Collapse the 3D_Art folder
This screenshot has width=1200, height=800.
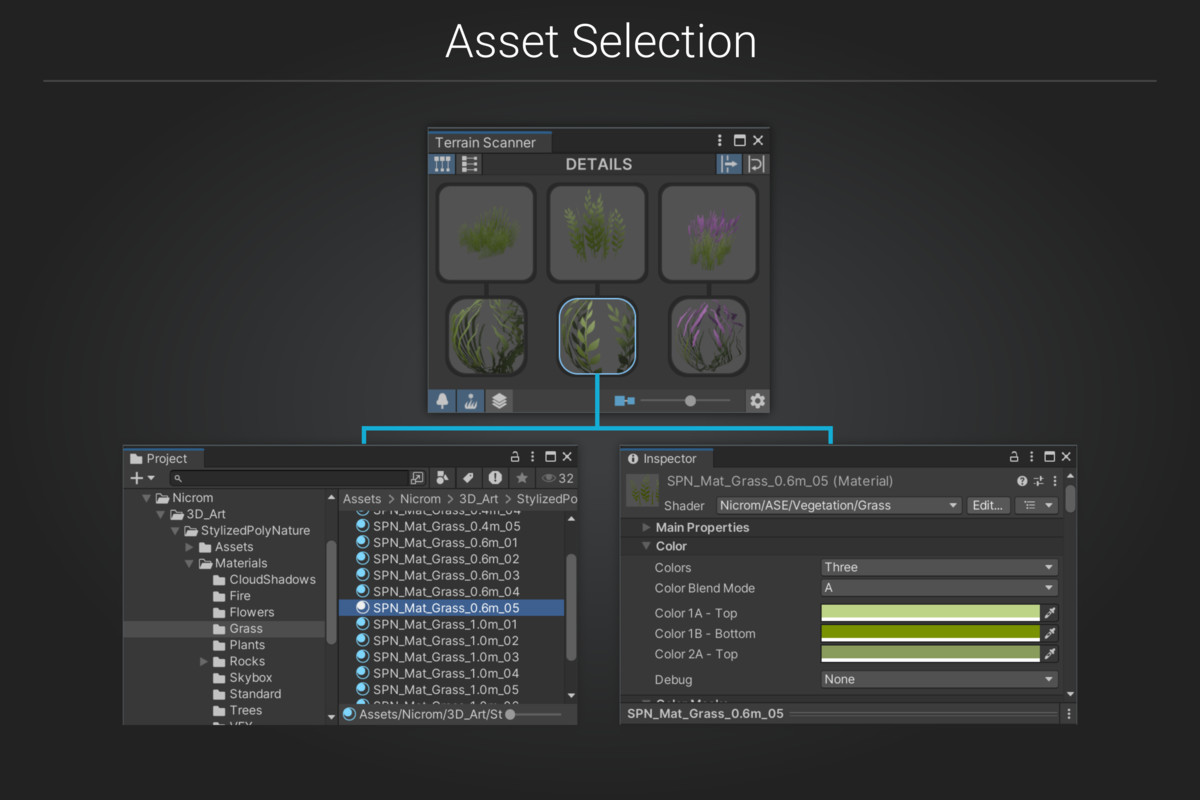click(x=160, y=514)
